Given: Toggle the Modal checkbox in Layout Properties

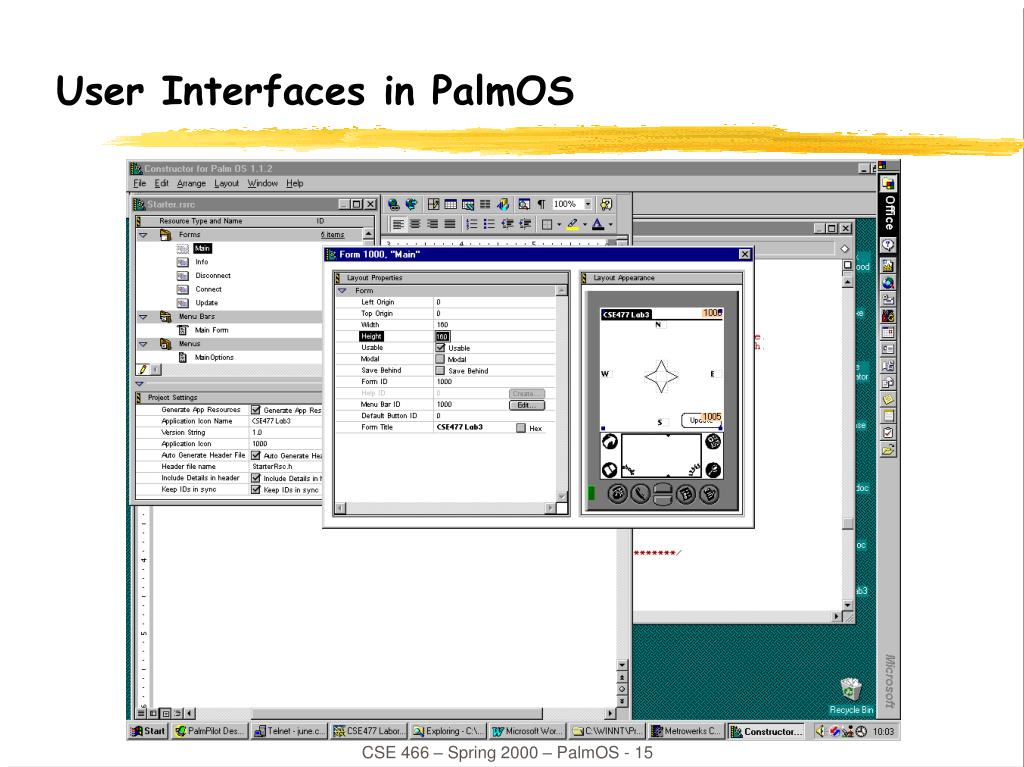Looking at the screenshot, I should 440,359.
